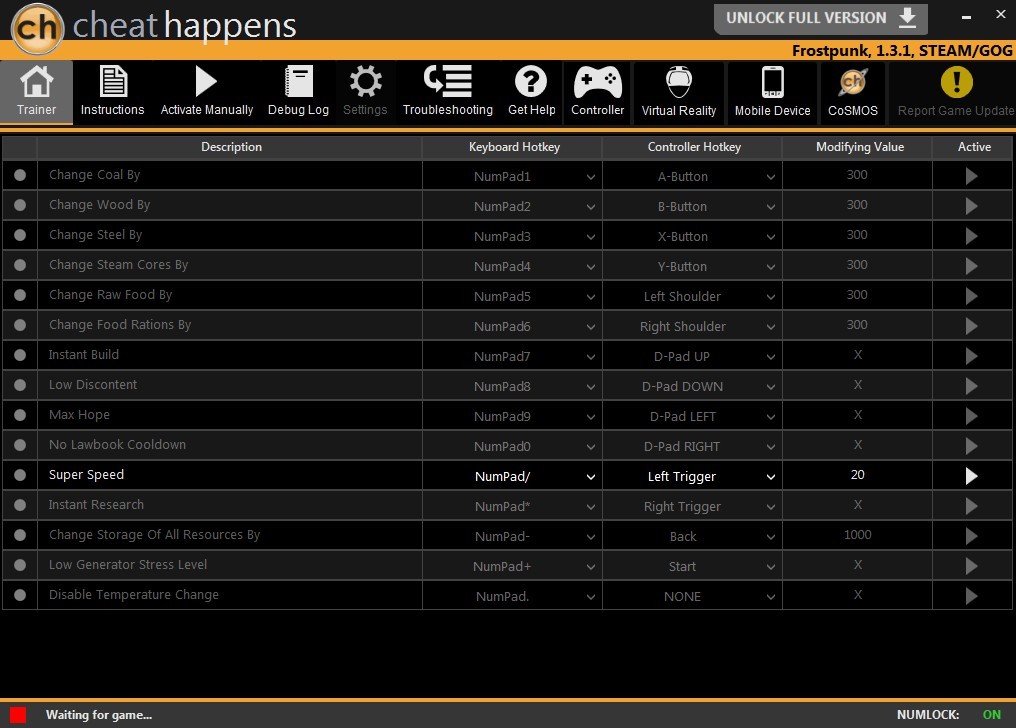Activate the Change Steel By cheat
This screenshot has height=728, width=1016.
pos(971,236)
